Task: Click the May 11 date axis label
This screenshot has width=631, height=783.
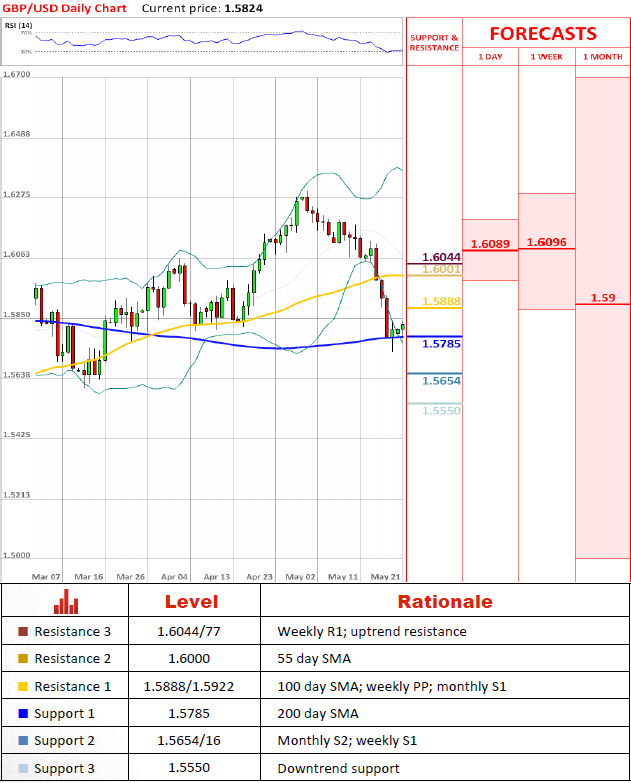Action: click(343, 577)
